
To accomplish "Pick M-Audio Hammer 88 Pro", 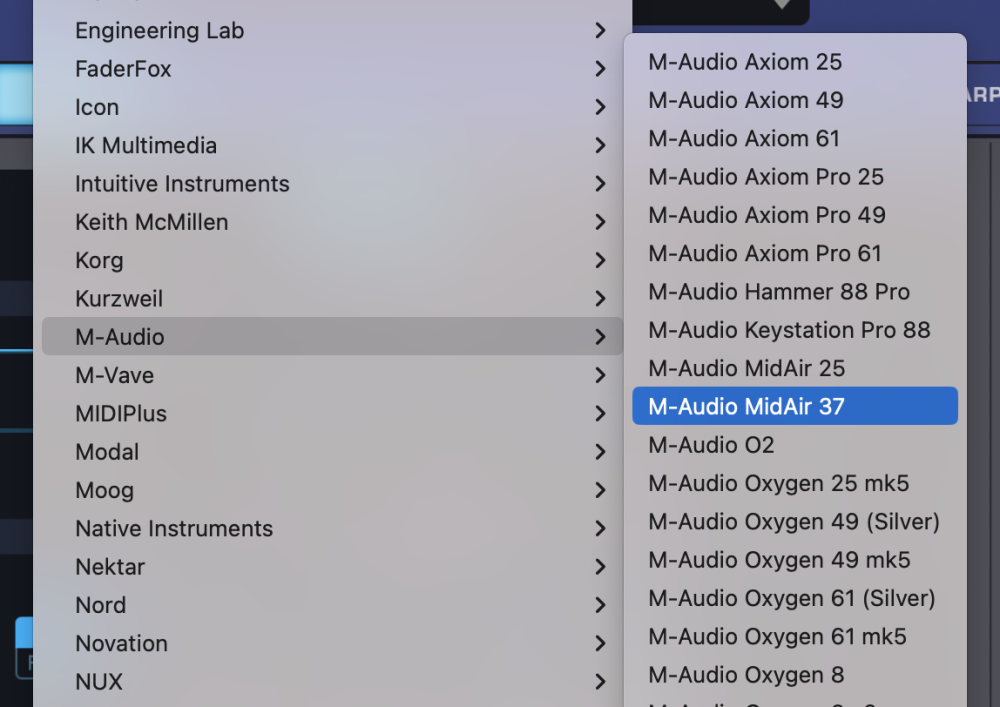I will click(779, 292).
